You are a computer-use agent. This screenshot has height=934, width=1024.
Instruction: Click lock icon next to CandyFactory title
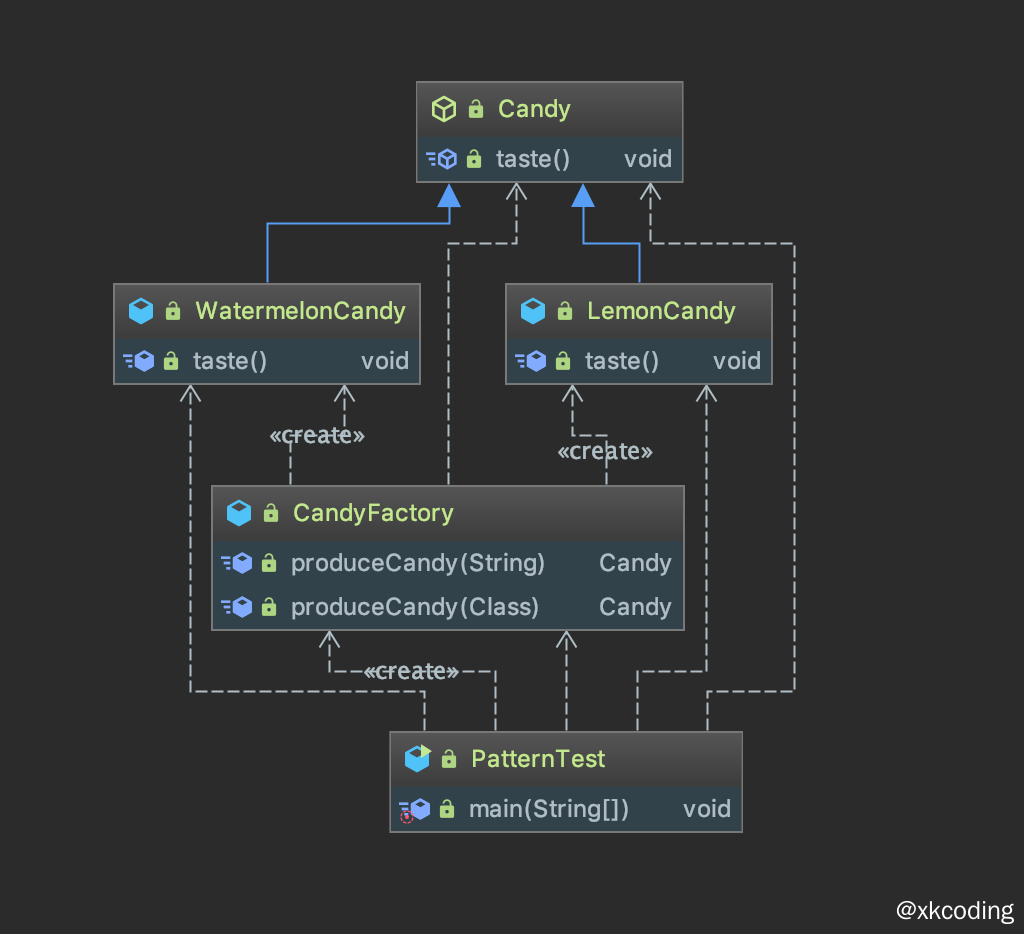tap(270, 513)
